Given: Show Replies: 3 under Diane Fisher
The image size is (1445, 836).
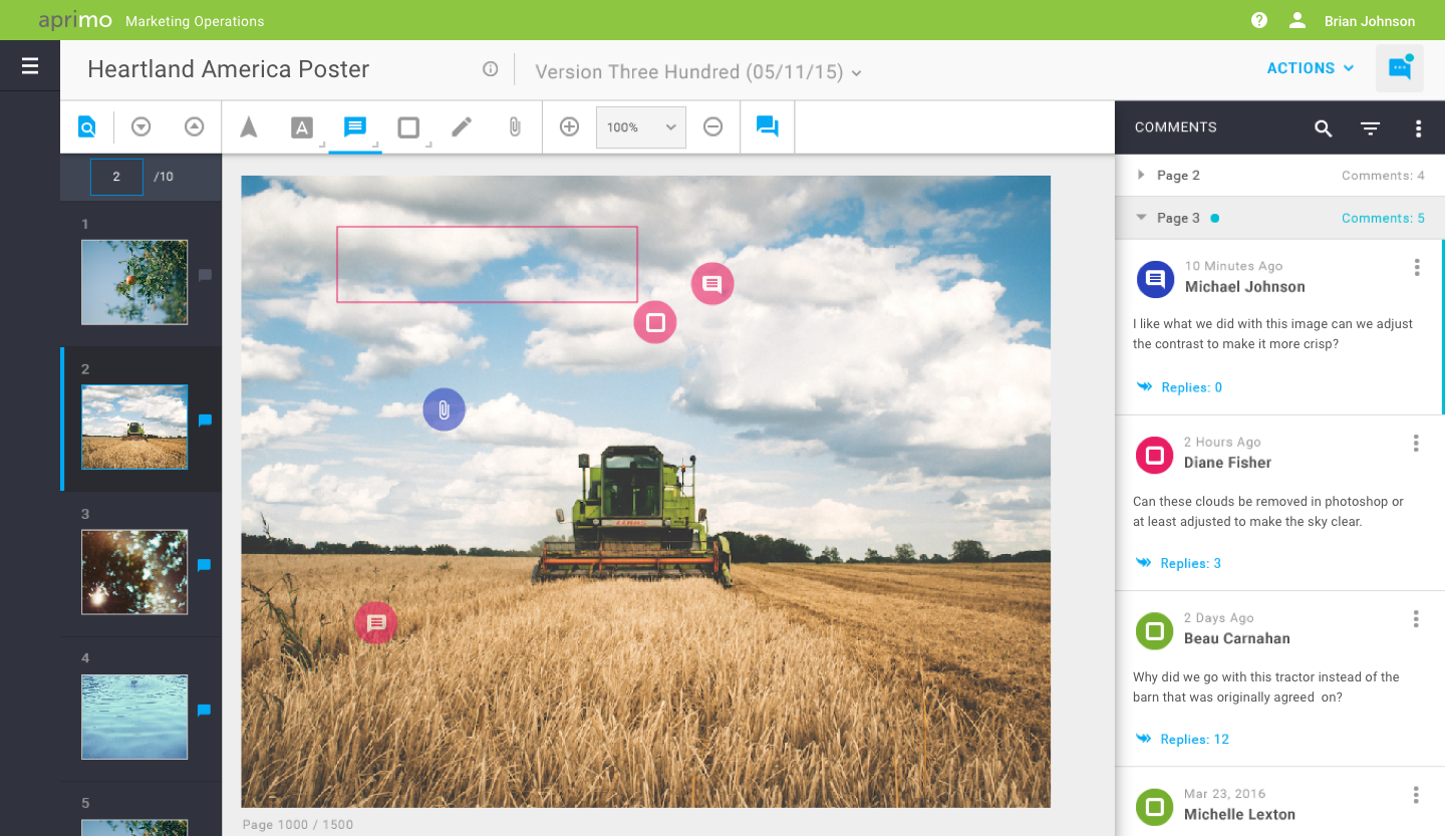Looking at the screenshot, I should 1179,563.
